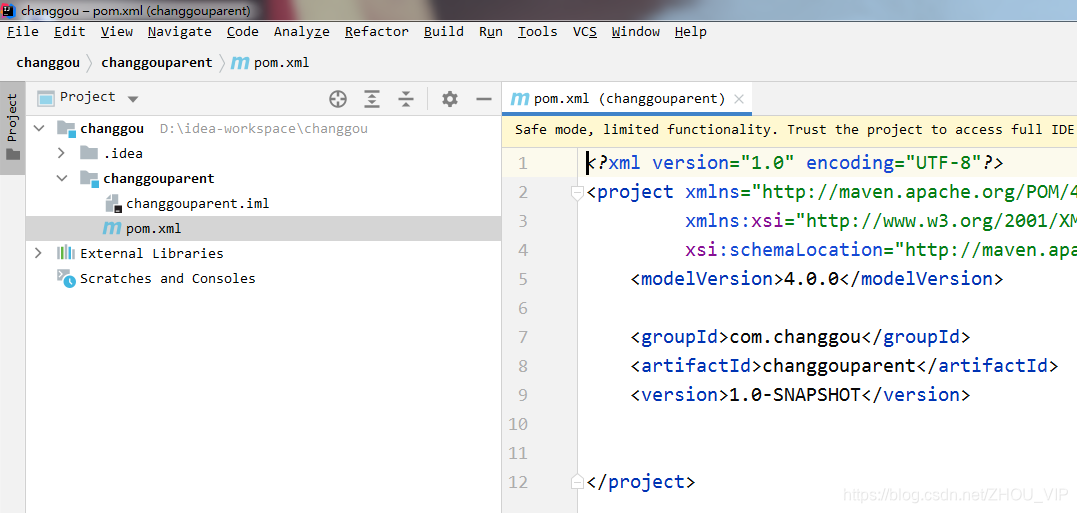Click the modelVersion value 4.0.0

(x=812, y=280)
